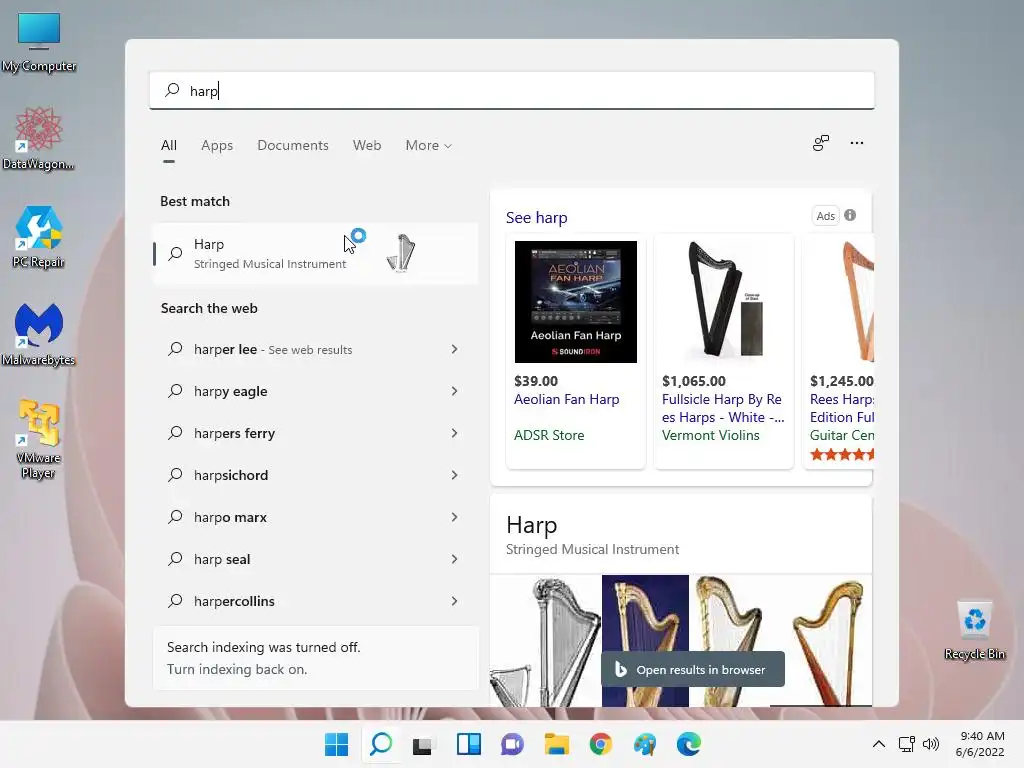Open VMware Player desktop shortcut
Image resolution: width=1024 pixels, height=768 pixels.
tap(39, 439)
